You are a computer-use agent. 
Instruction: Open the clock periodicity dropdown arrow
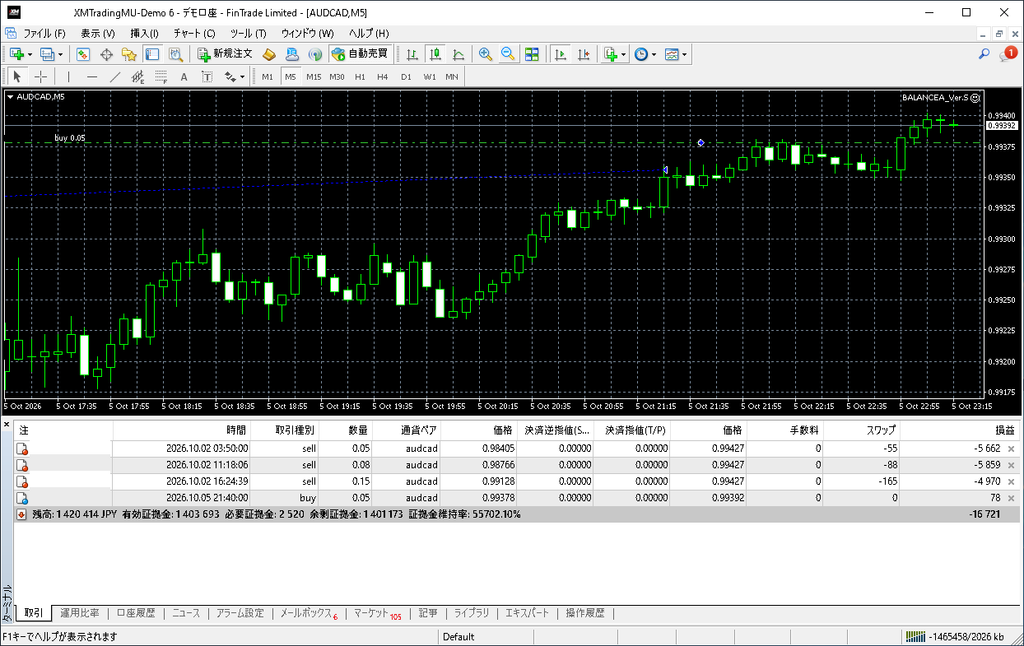click(654, 55)
